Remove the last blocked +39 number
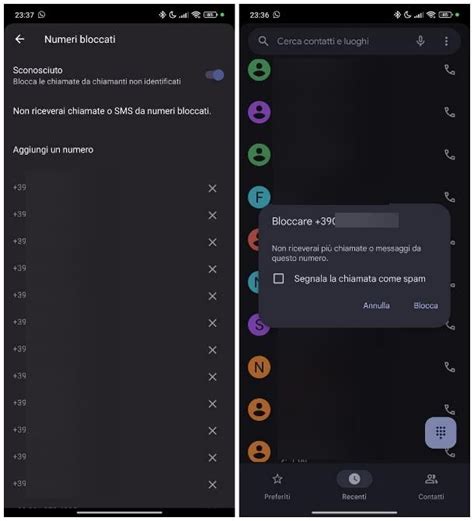 click(x=212, y=484)
